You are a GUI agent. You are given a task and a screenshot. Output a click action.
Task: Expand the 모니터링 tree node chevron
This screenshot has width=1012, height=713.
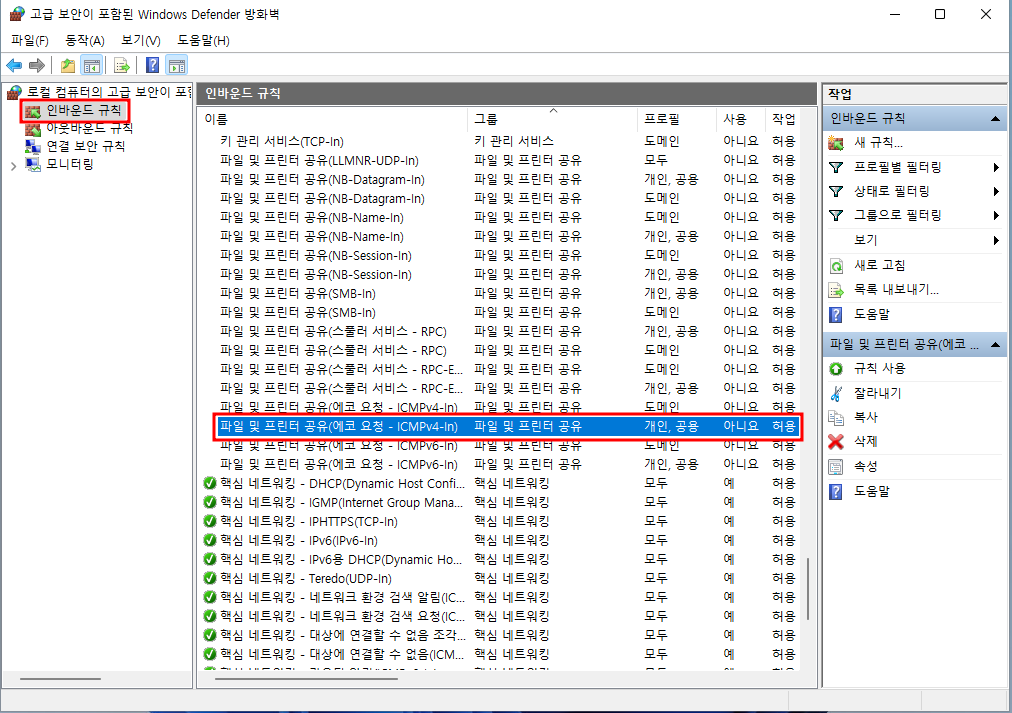14,166
